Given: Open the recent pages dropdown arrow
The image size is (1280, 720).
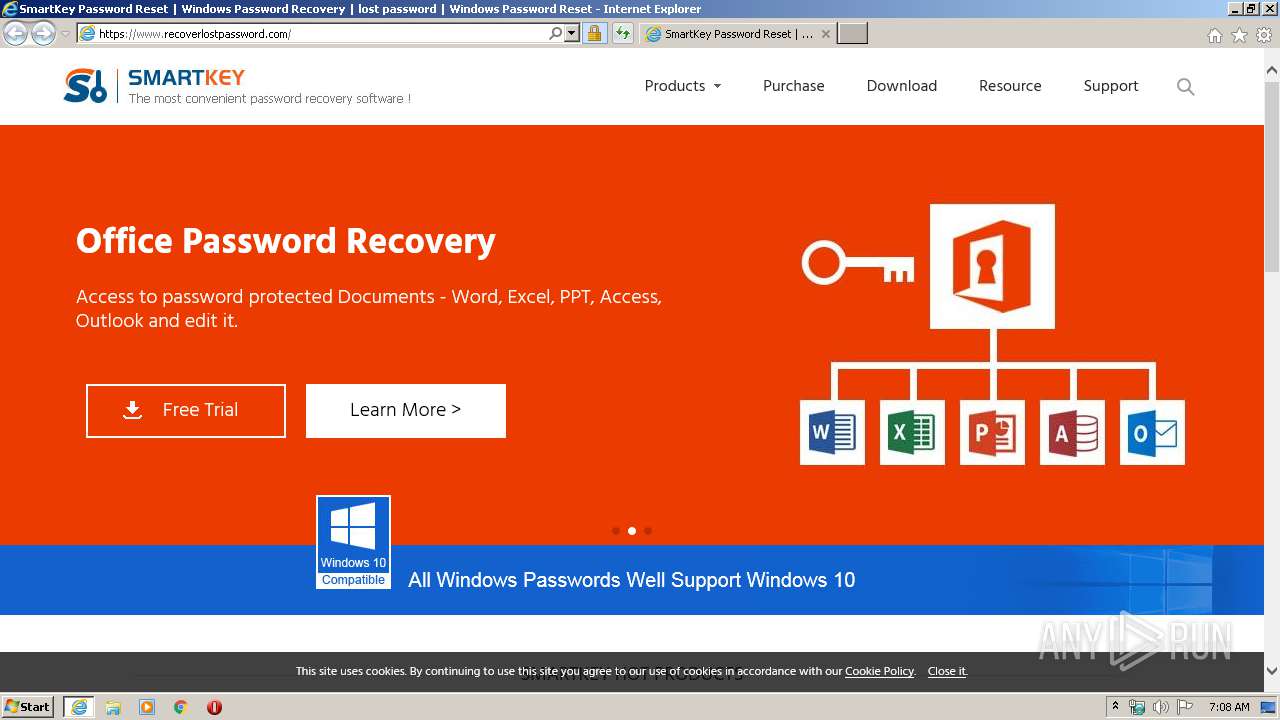Looking at the screenshot, I should tap(65, 34).
